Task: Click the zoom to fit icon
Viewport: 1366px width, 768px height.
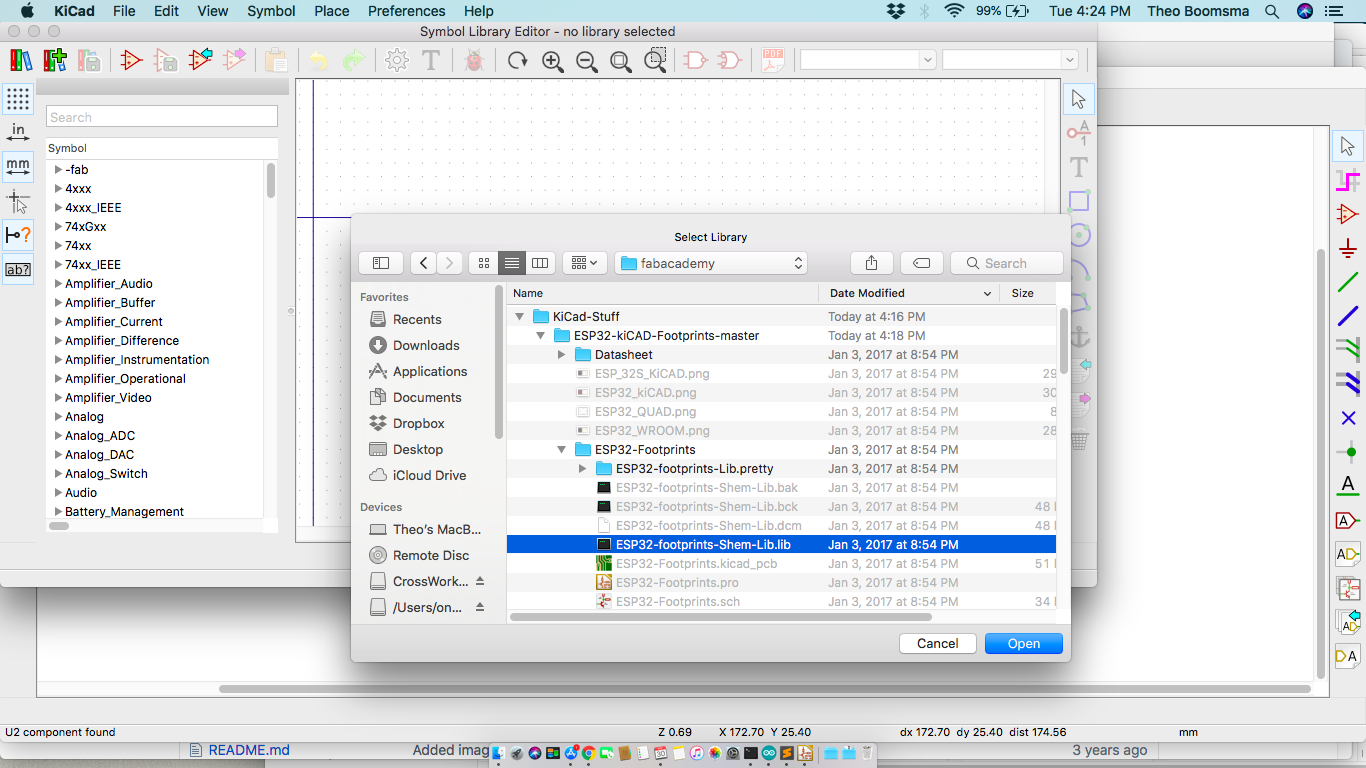Action: (x=621, y=61)
